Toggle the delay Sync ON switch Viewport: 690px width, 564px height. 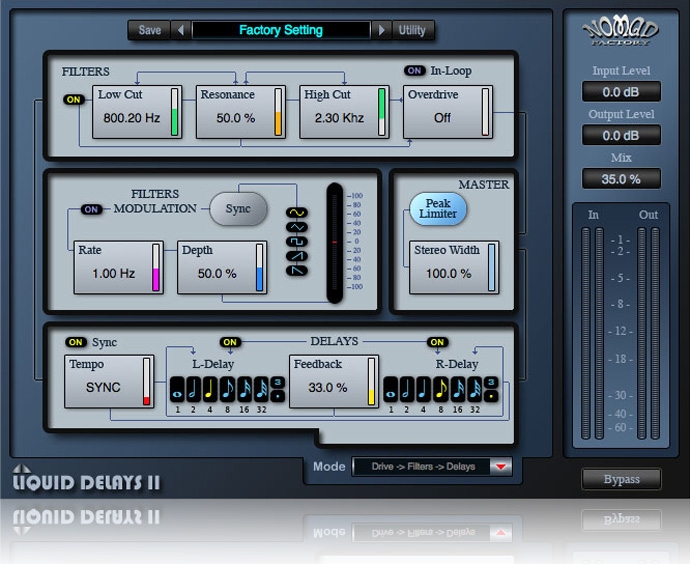tap(76, 342)
